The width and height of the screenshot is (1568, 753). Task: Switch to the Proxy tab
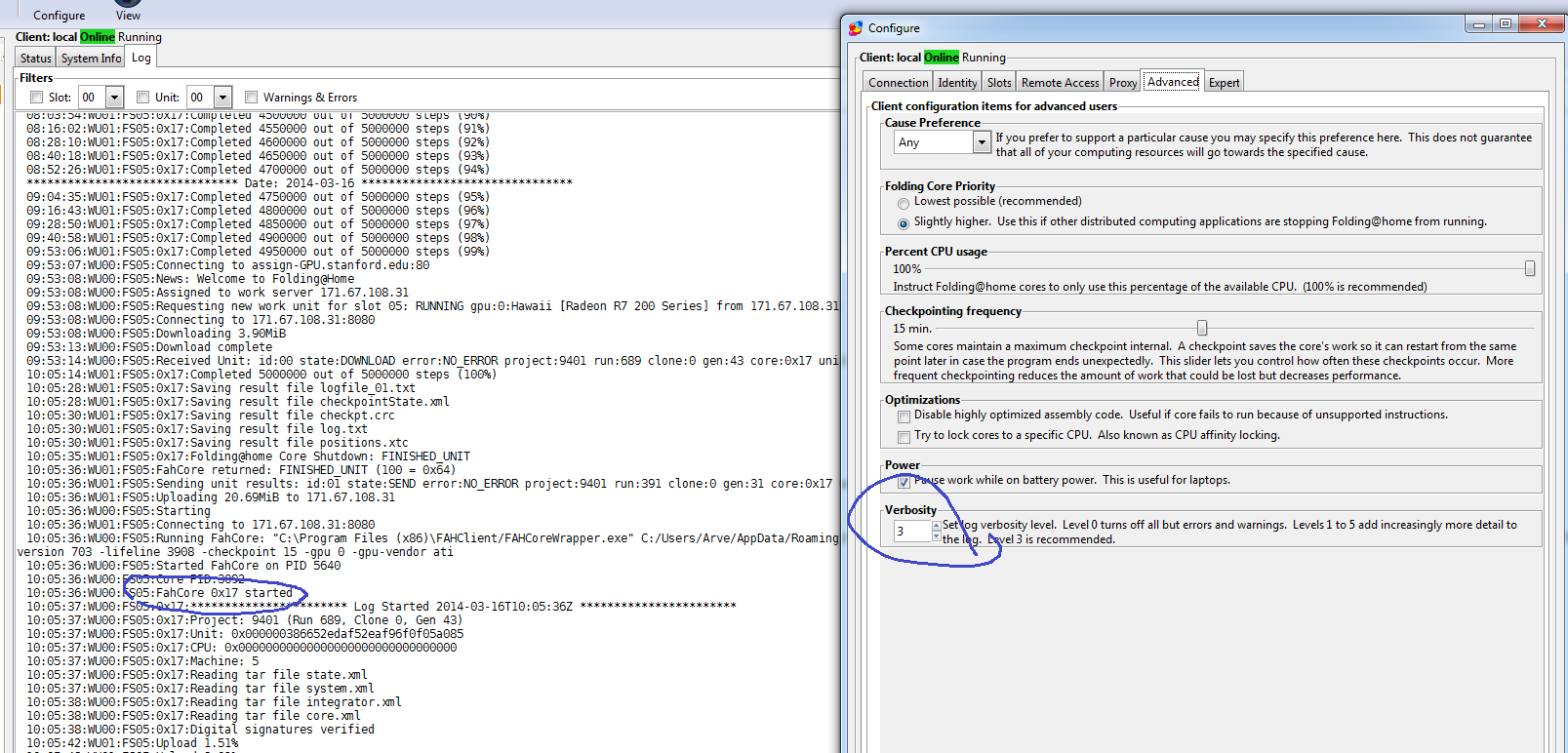point(1123,83)
